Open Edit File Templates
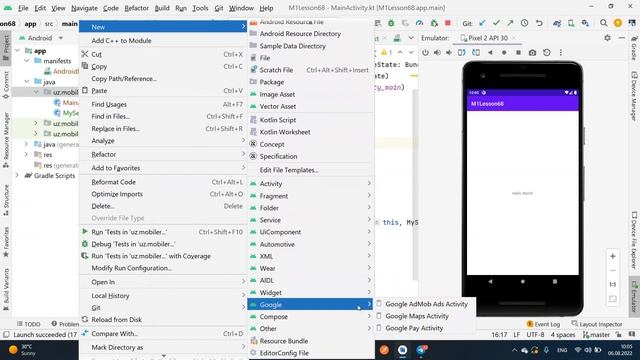This screenshot has height=360, width=640. pos(310,170)
